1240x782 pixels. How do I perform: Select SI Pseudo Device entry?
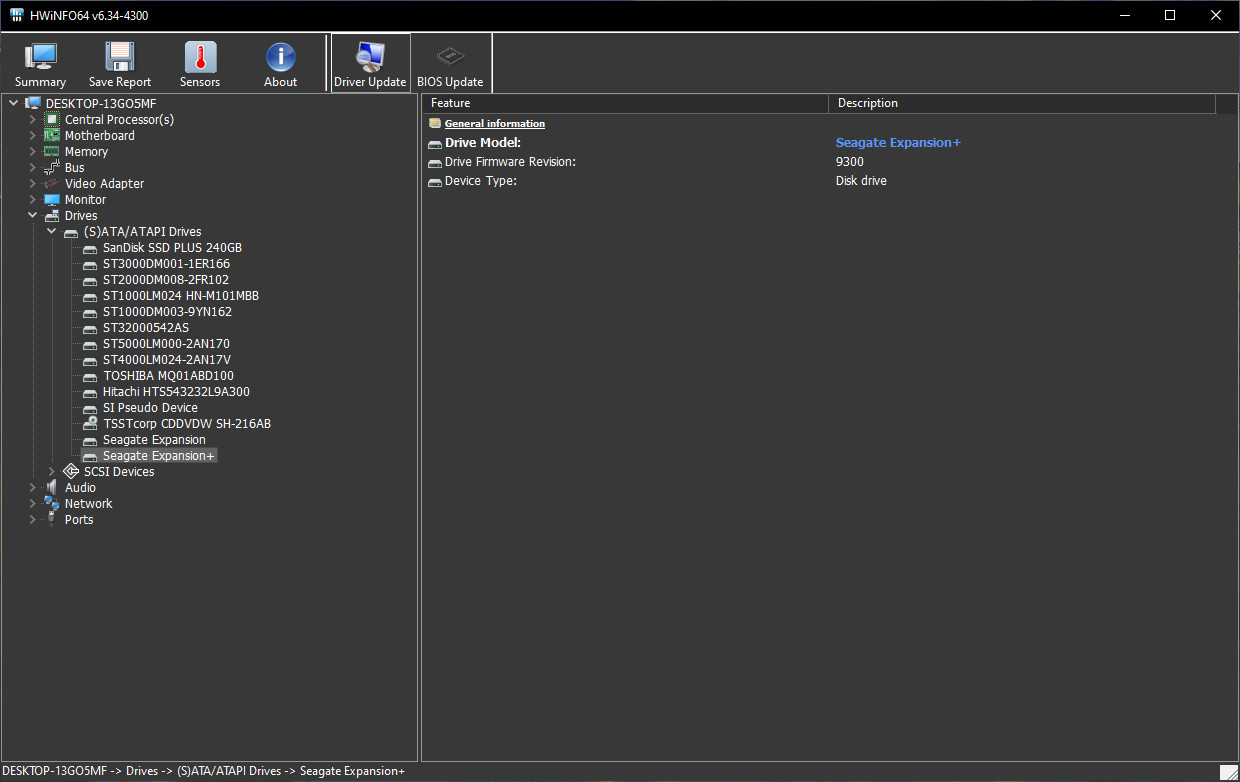150,408
